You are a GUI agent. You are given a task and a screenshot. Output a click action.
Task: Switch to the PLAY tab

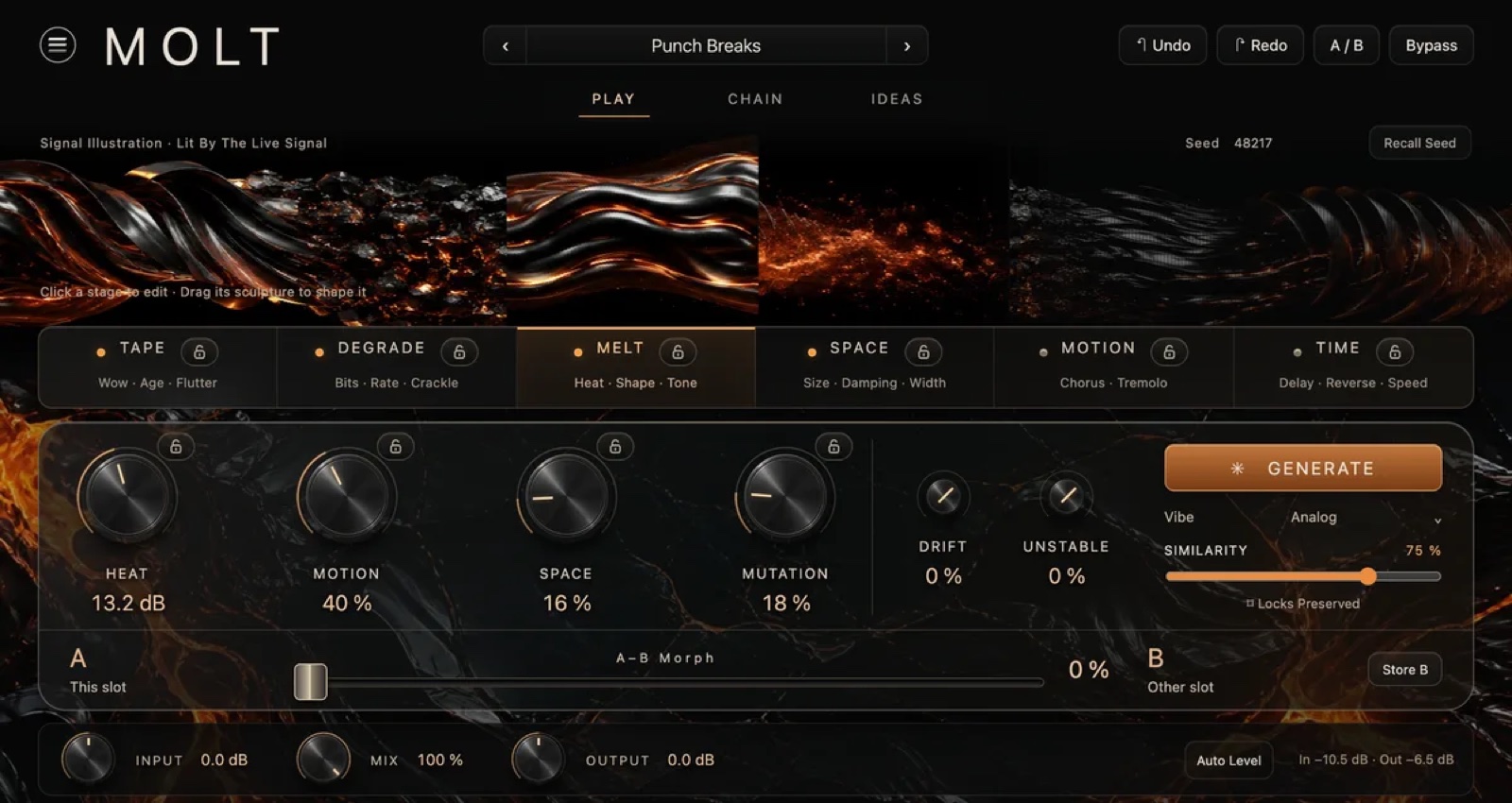pos(613,99)
